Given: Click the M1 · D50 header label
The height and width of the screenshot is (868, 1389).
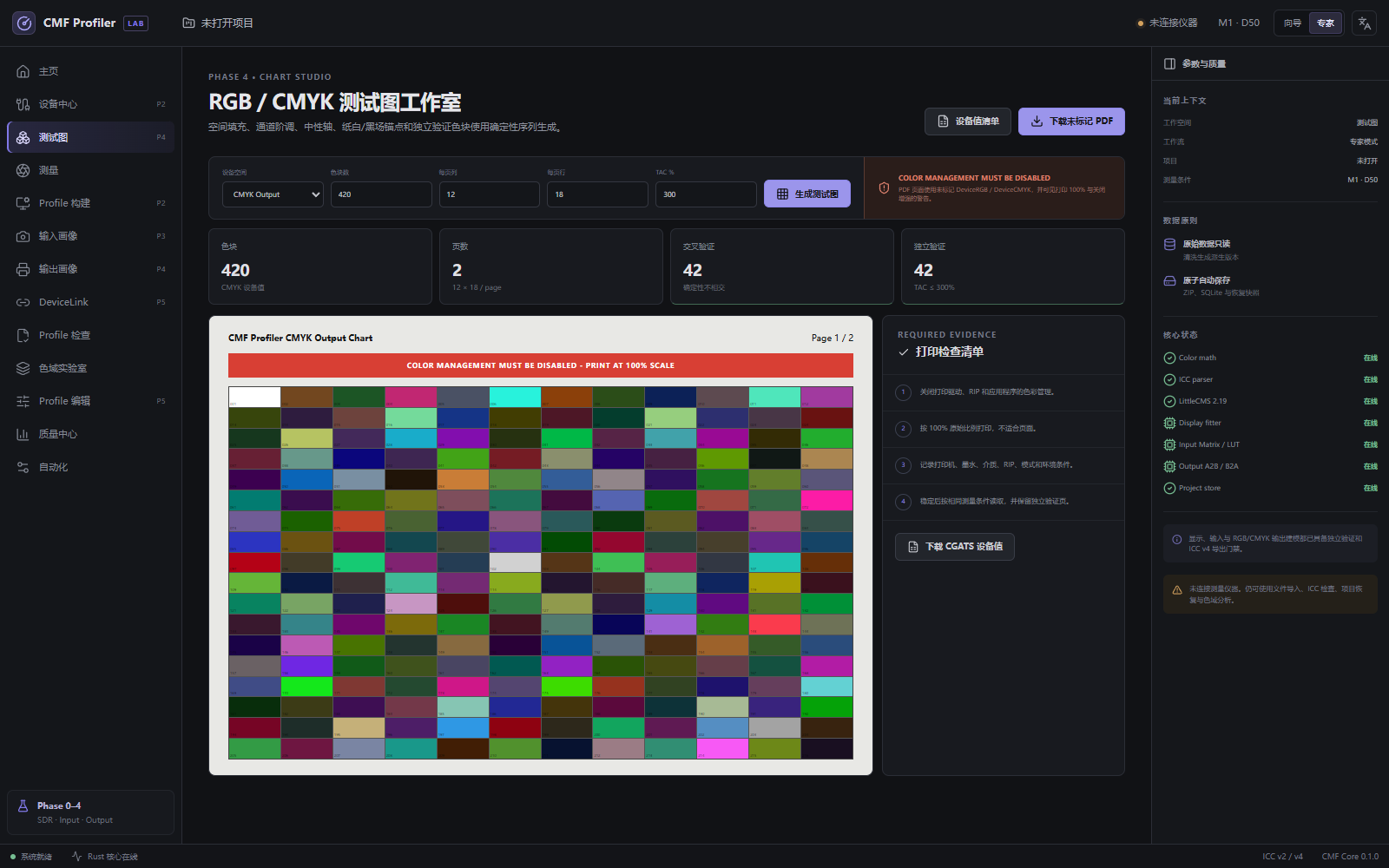Looking at the screenshot, I should [x=1239, y=23].
